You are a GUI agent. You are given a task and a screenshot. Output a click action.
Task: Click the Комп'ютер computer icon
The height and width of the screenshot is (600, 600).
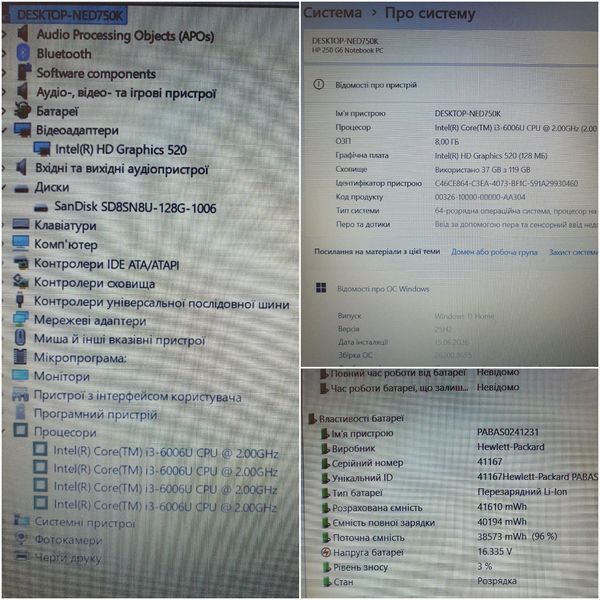tap(21, 243)
